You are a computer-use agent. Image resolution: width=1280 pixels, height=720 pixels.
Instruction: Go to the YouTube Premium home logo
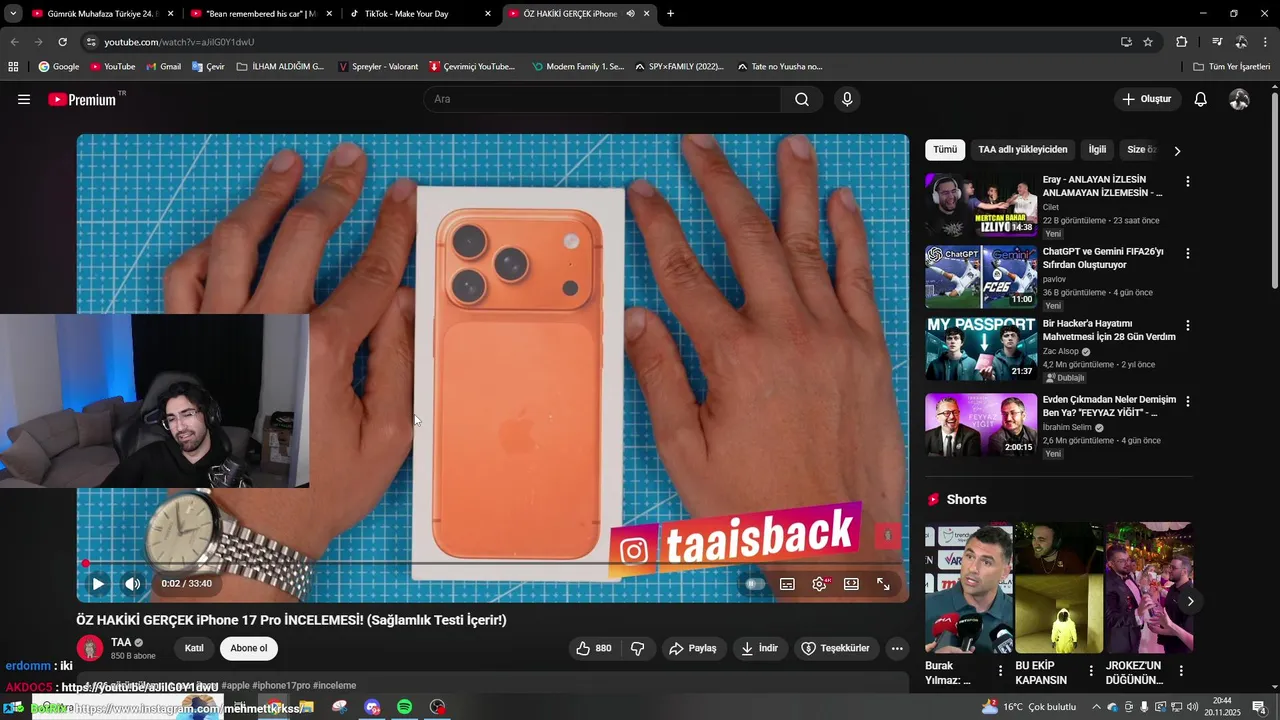tap(83, 99)
